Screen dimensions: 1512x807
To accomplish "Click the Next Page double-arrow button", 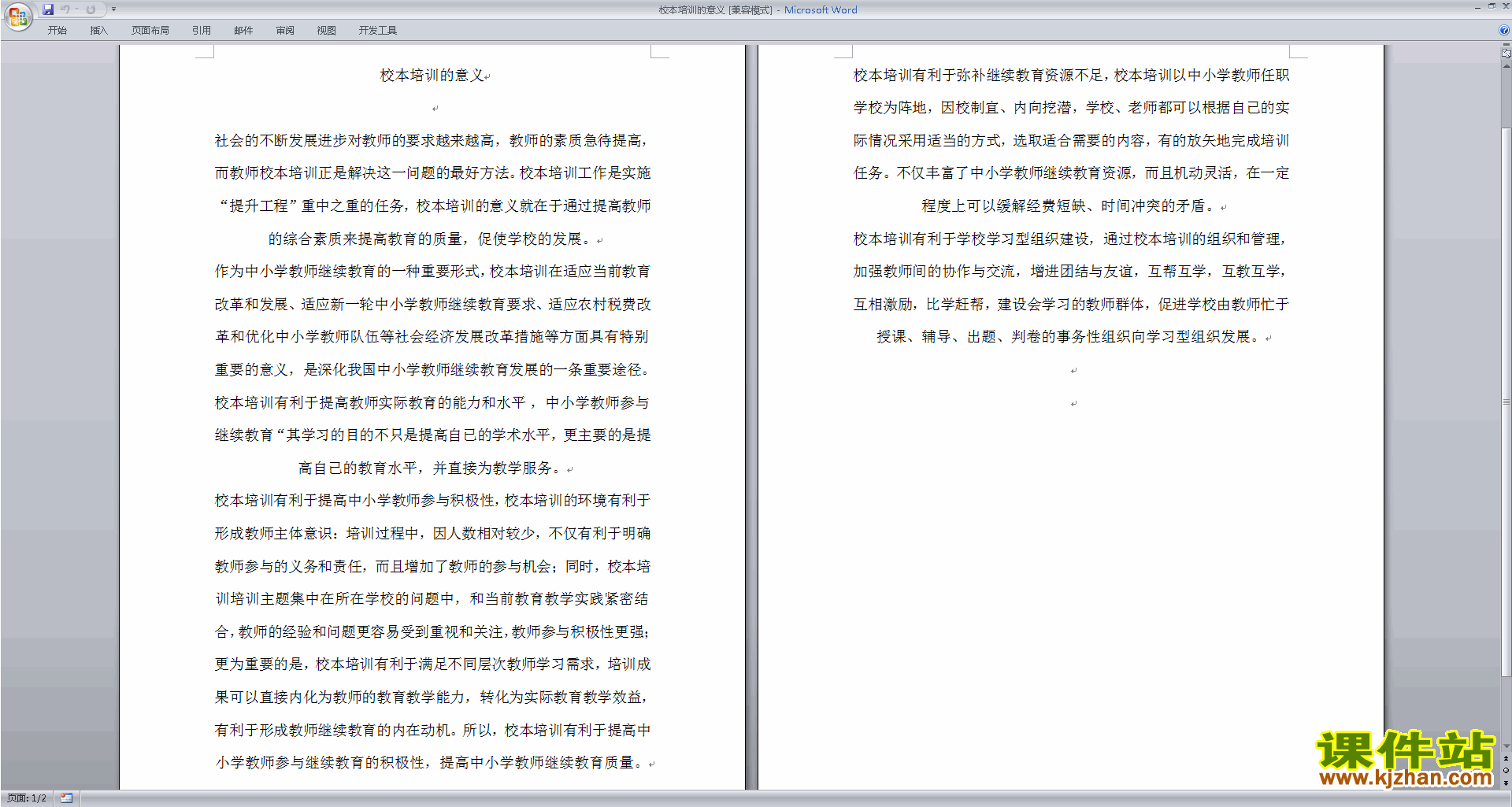I will (1506, 783).
